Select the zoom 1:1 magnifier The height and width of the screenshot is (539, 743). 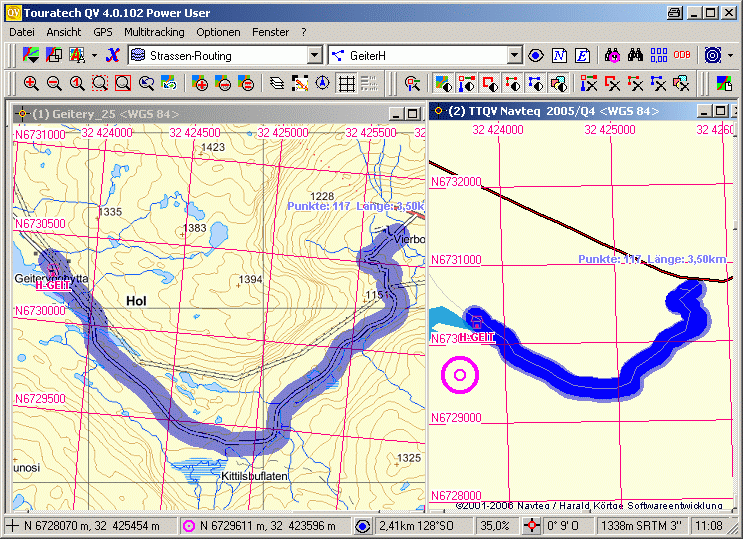[77, 84]
